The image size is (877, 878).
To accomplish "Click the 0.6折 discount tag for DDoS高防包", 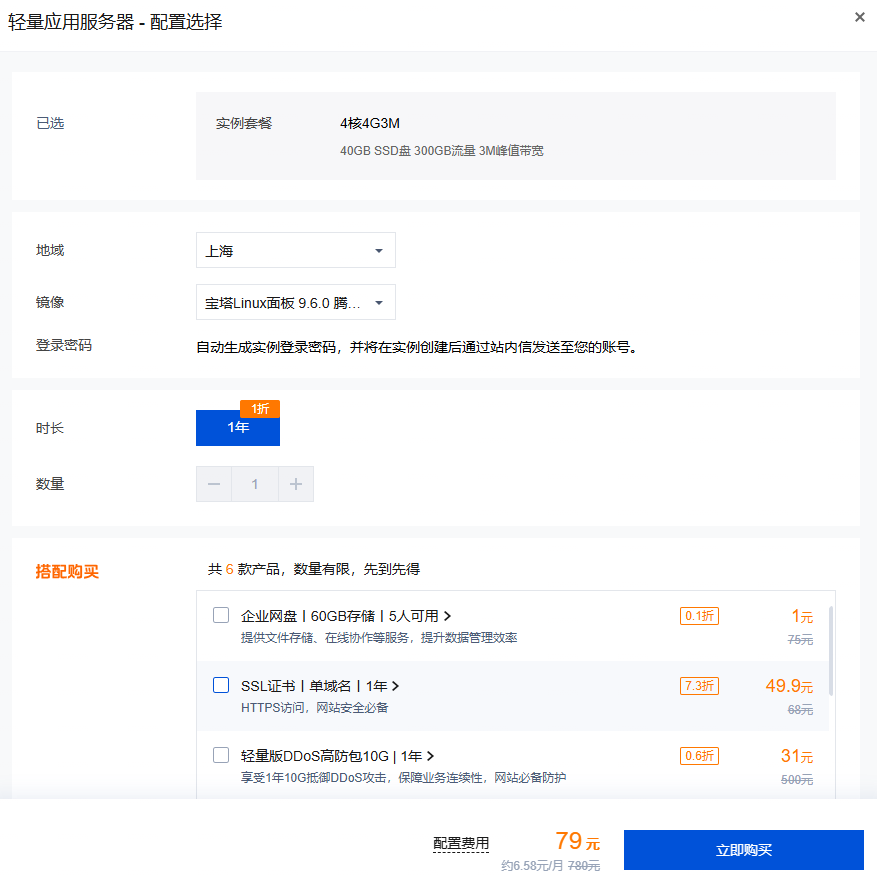I will click(699, 756).
